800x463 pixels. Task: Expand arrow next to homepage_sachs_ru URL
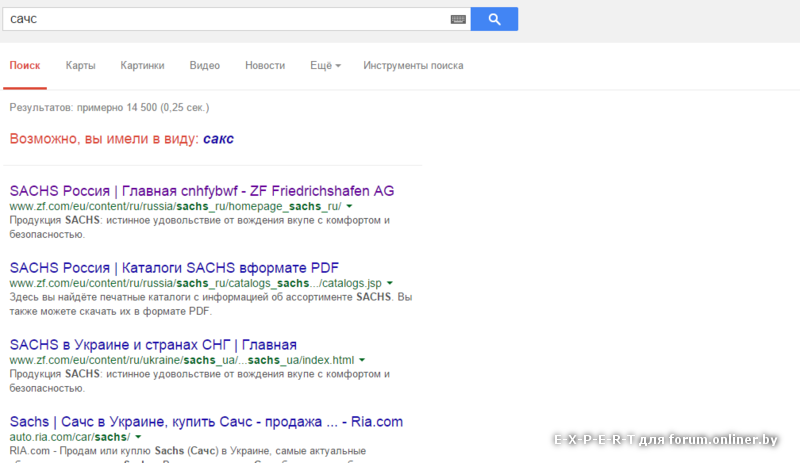[349, 206]
